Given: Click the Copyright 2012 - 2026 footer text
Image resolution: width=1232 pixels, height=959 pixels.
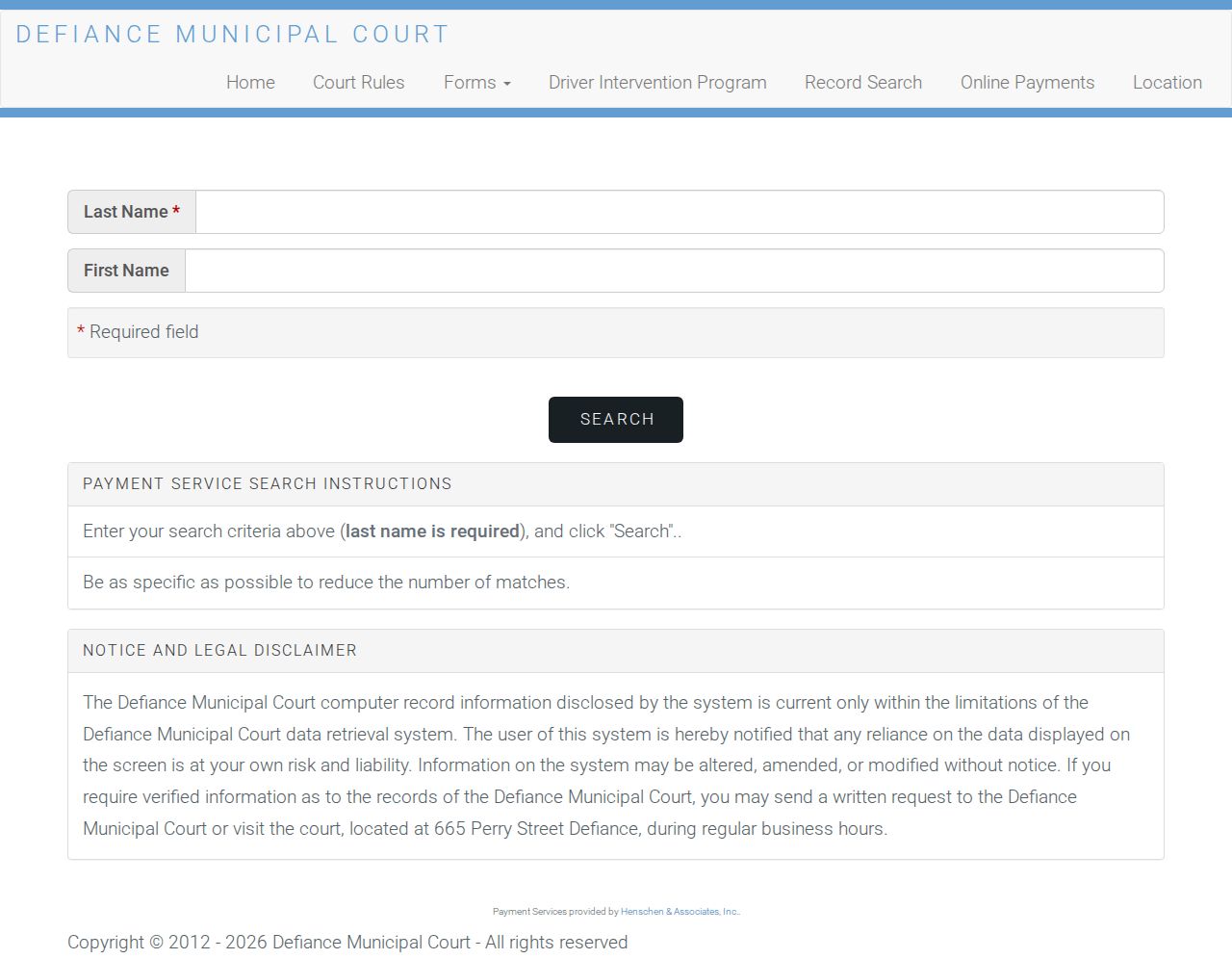Looking at the screenshot, I should click(x=347, y=943).
